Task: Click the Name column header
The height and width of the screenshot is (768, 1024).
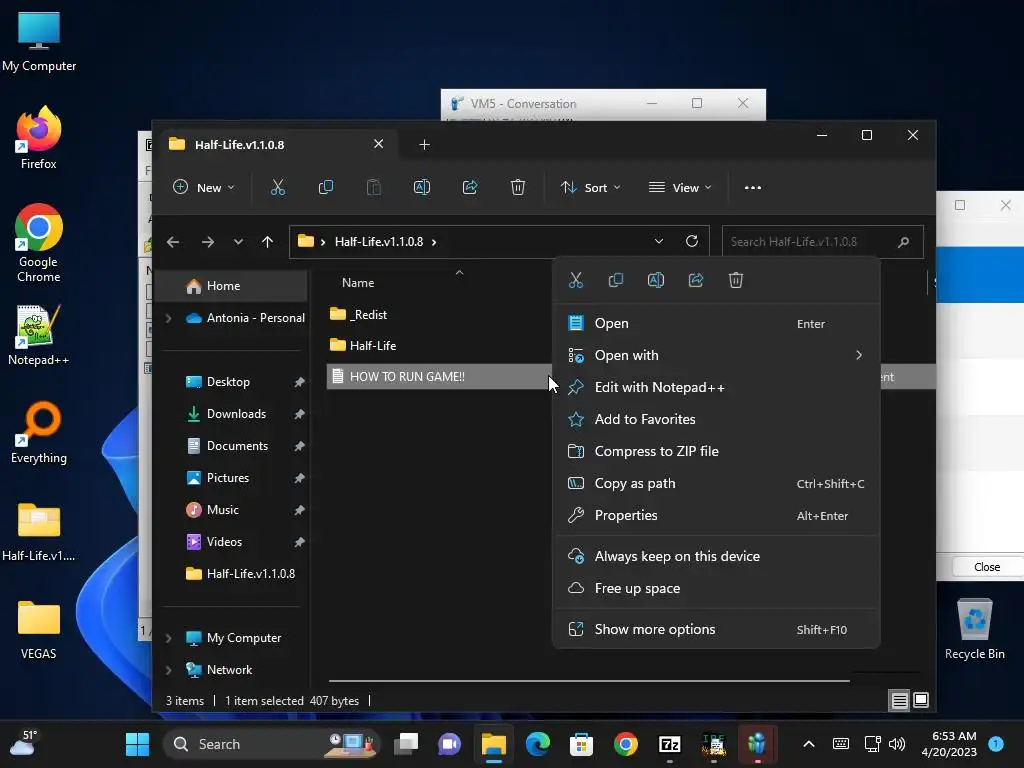Action: click(358, 283)
